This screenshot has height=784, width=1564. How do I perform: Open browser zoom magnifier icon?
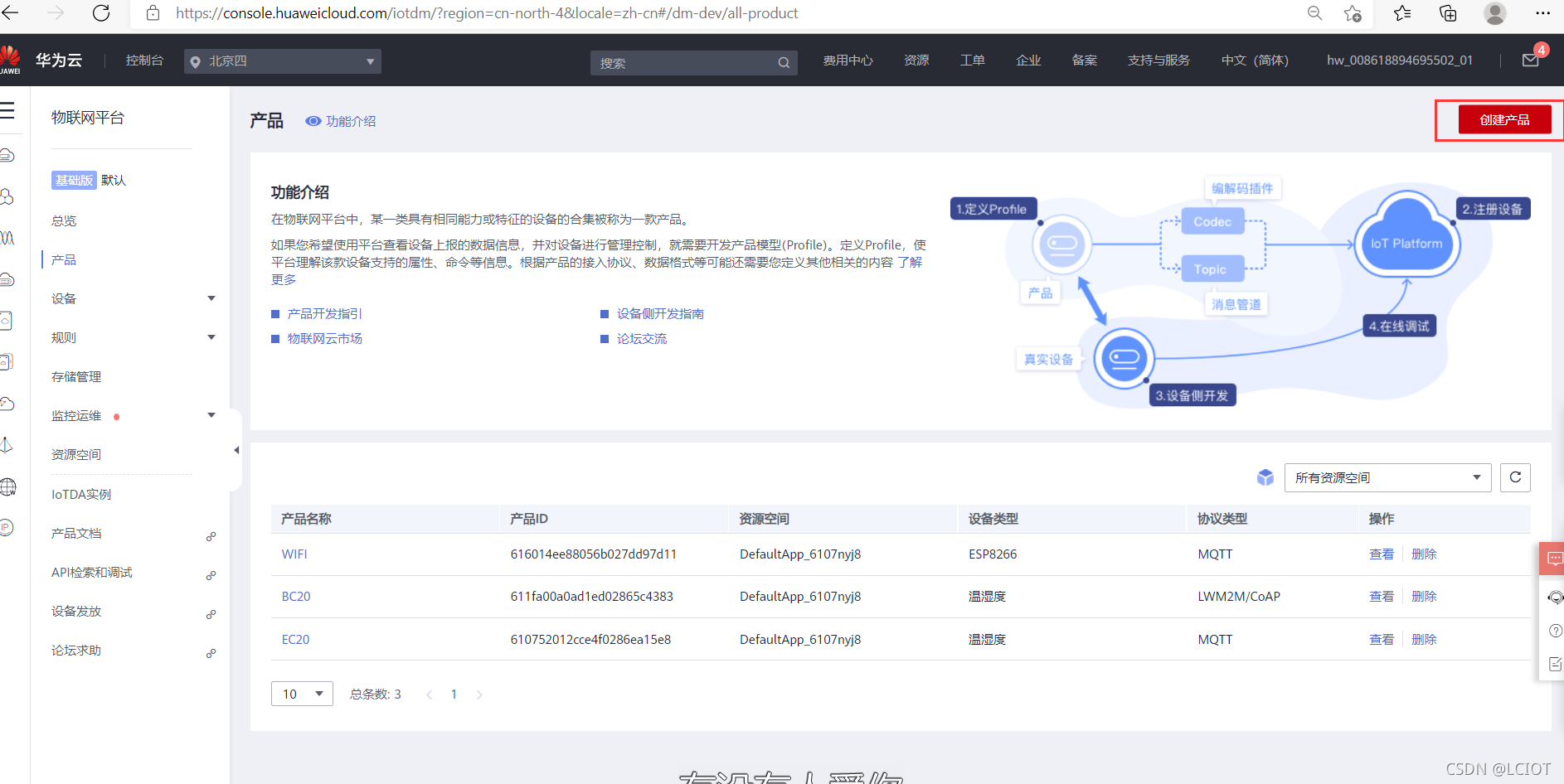click(1314, 13)
